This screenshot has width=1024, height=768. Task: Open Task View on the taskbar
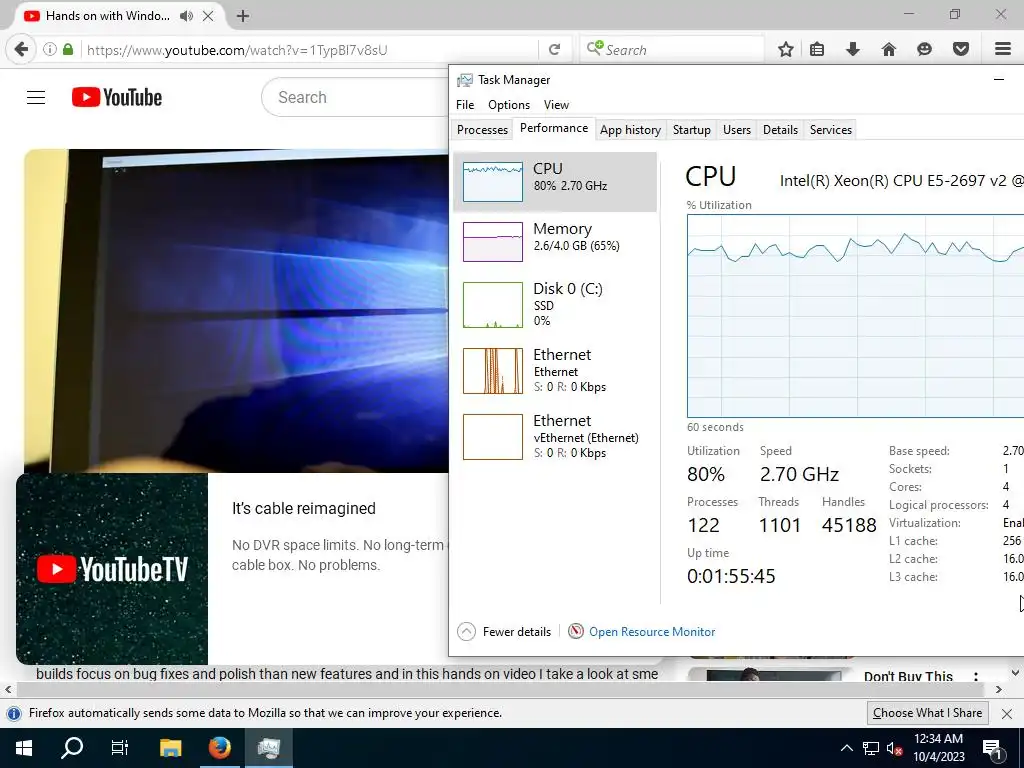point(120,748)
